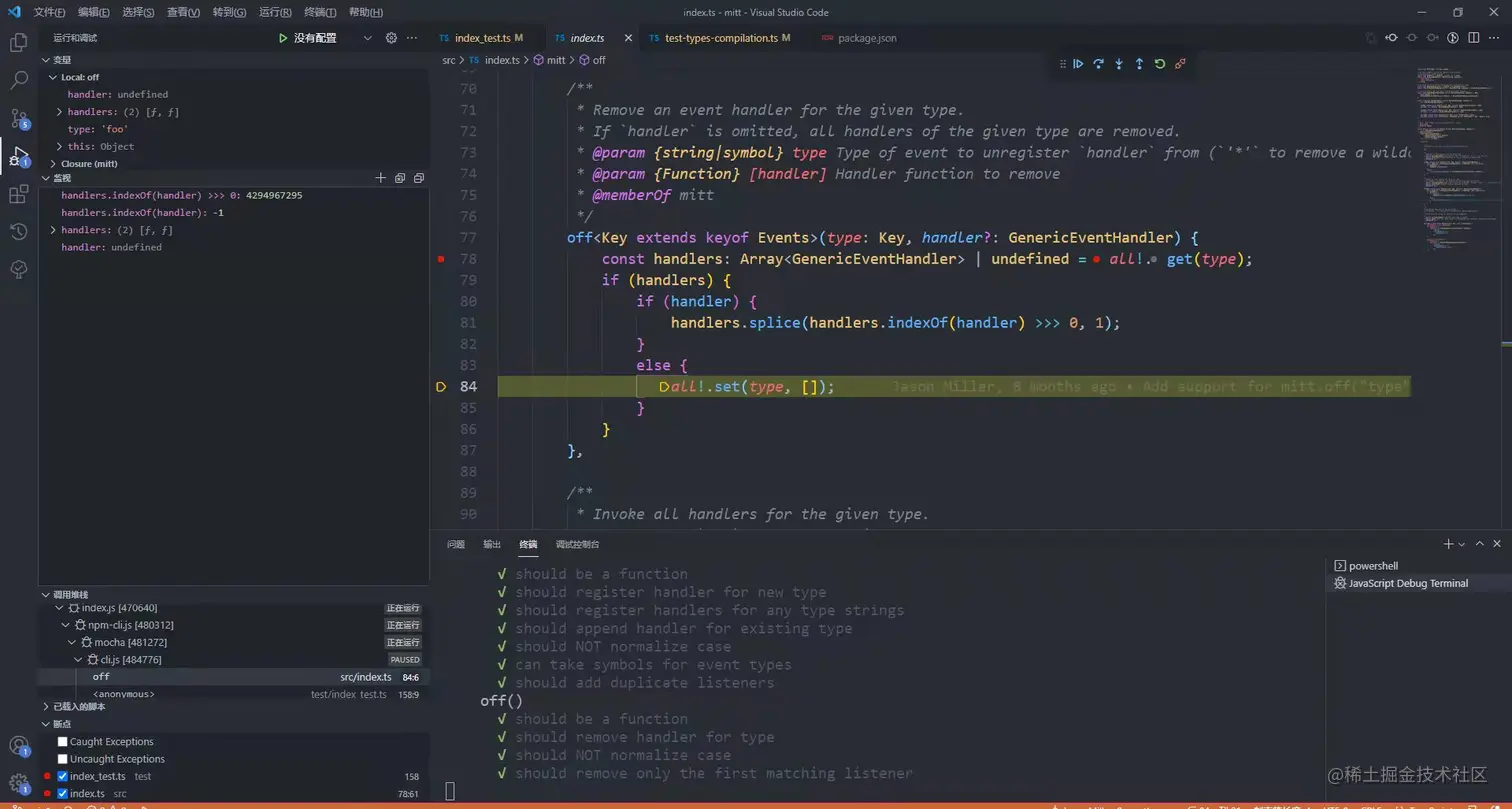1512x809 pixels.
Task: Expand handlers entry in watch section
Action: click(x=54, y=230)
